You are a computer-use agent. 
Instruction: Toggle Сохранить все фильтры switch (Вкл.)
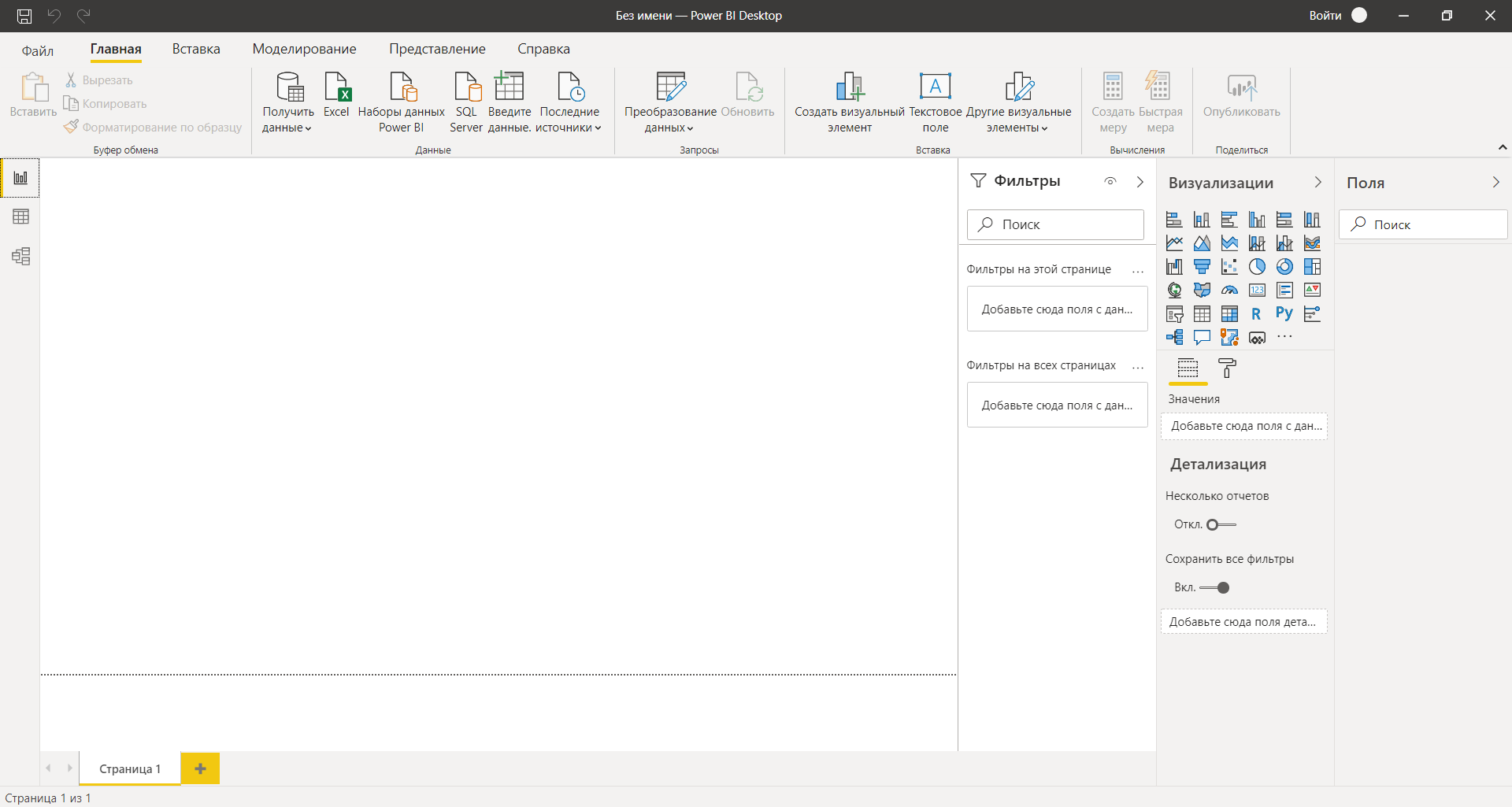click(1214, 587)
